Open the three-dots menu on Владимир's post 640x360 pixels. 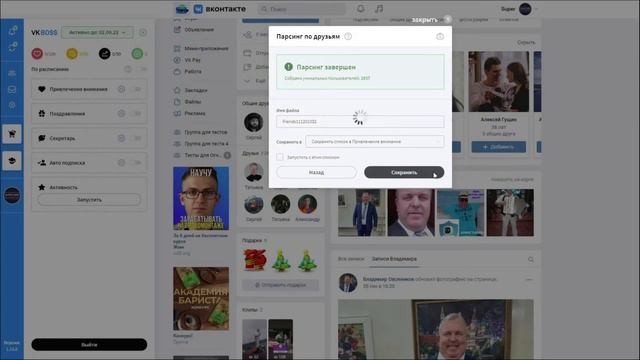(529, 280)
